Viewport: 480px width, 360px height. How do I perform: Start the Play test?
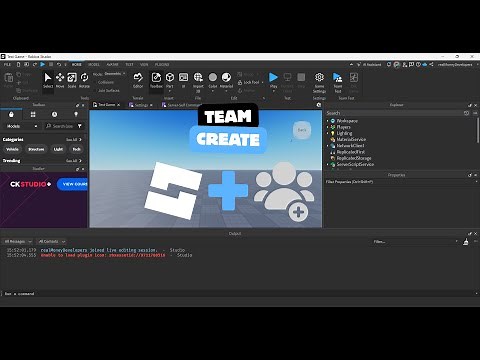pyautogui.click(x=273, y=81)
